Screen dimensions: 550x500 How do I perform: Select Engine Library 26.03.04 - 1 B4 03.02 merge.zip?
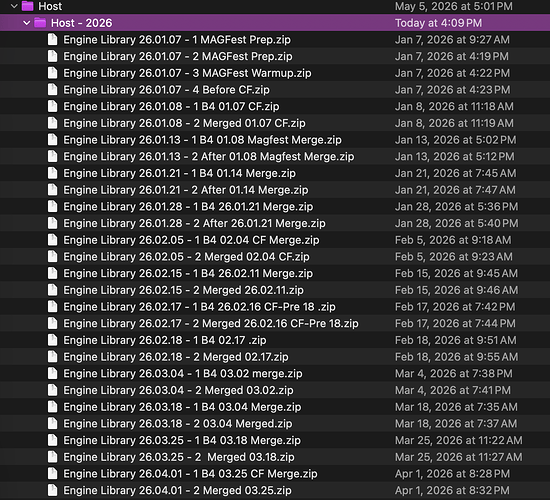click(183, 373)
